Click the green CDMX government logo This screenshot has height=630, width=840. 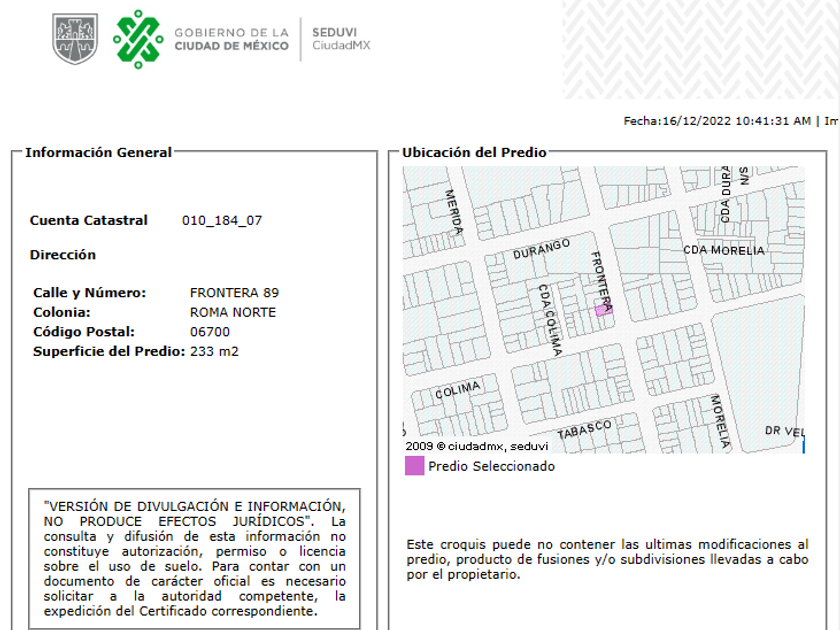coord(138,39)
